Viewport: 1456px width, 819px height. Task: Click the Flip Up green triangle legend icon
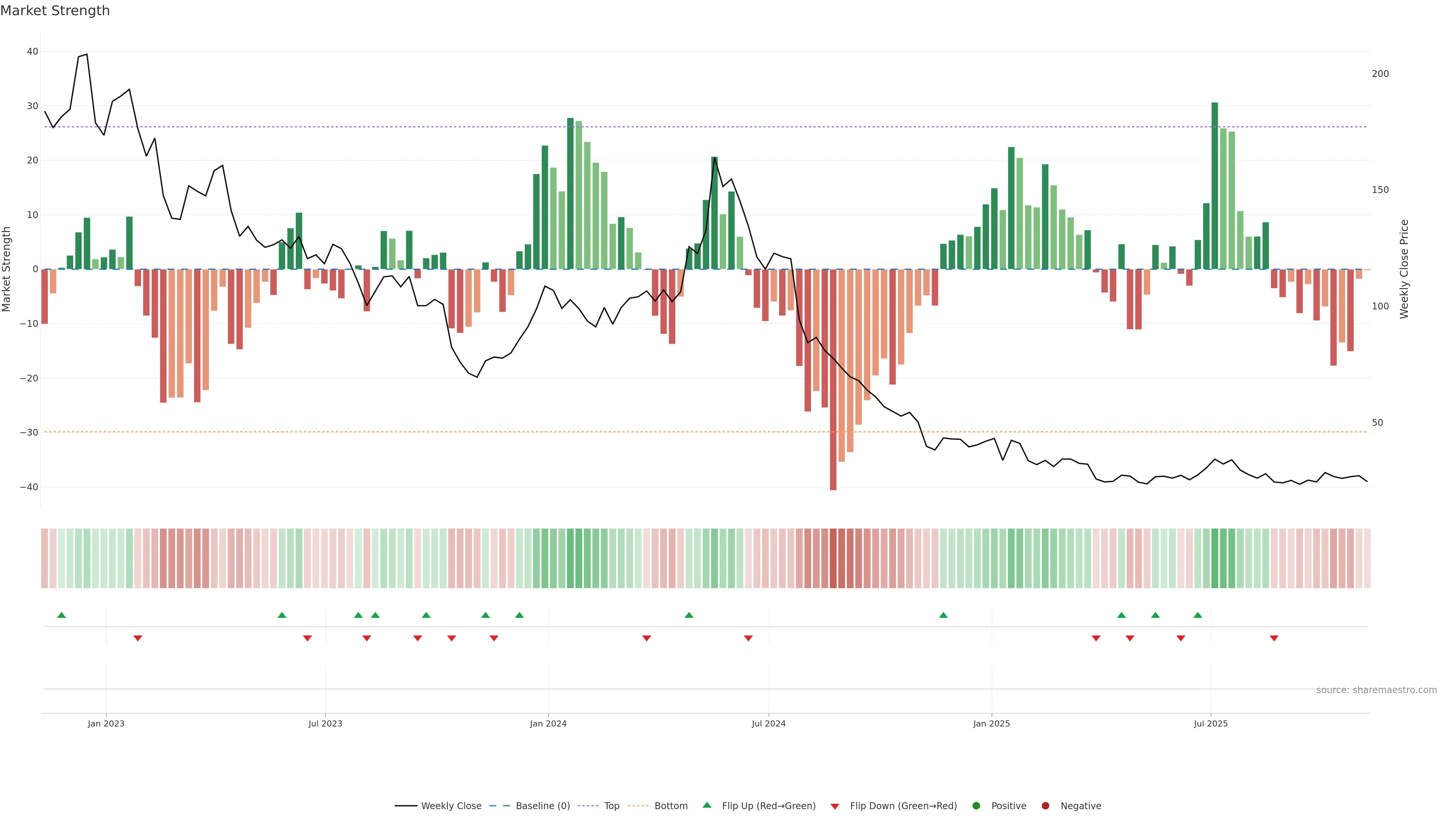pyautogui.click(x=706, y=805)
